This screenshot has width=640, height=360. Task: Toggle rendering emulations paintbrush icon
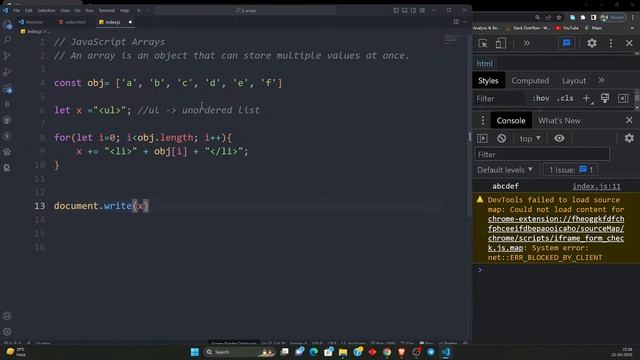pyautogui.click(x=605, y=98)
